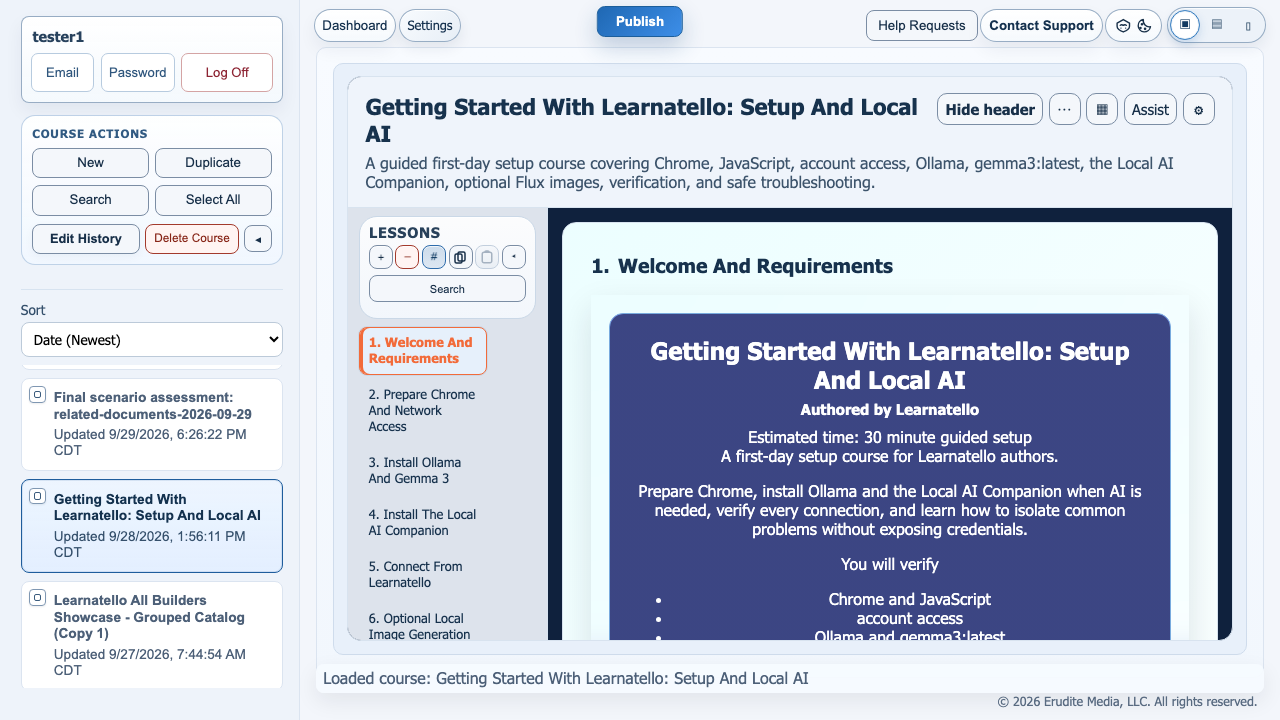Check the Final scenario assessment course checkbox

(37, 394)
